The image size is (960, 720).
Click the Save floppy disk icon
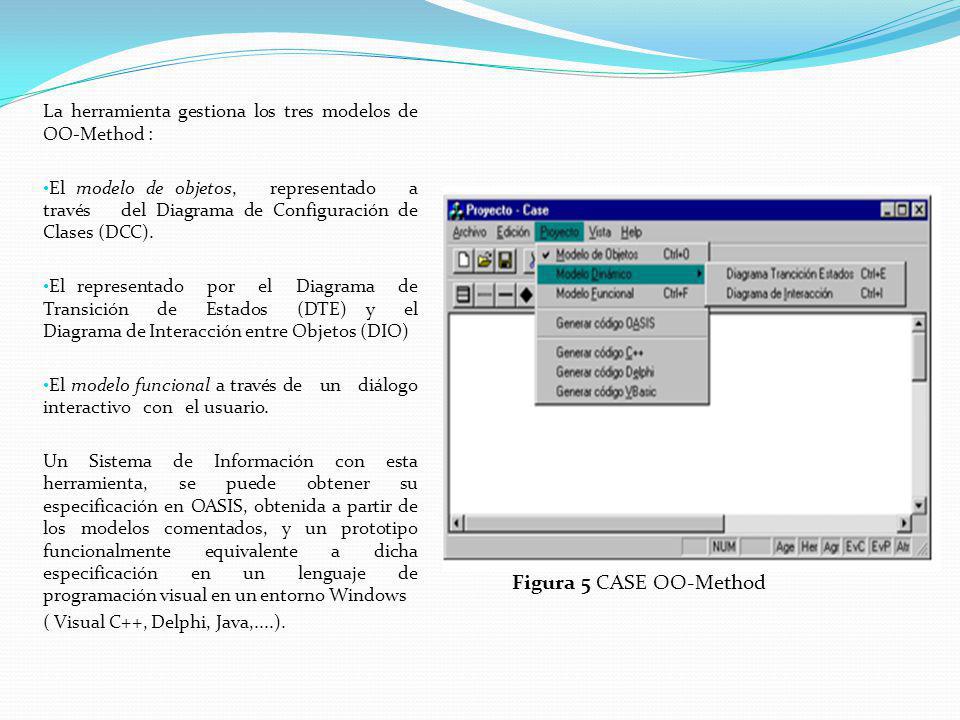pyautogui.click(x=505, y=260)
